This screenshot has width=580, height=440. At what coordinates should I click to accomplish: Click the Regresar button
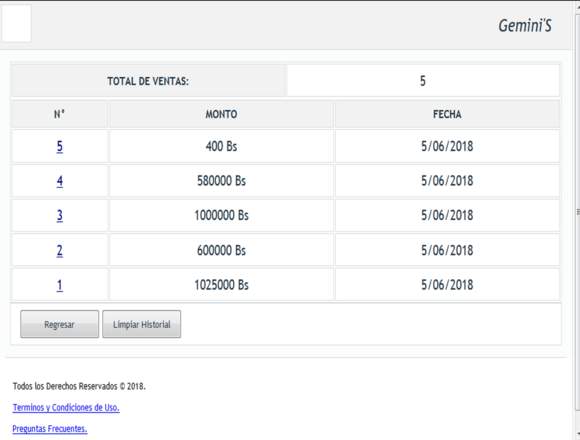pos(60,324)
